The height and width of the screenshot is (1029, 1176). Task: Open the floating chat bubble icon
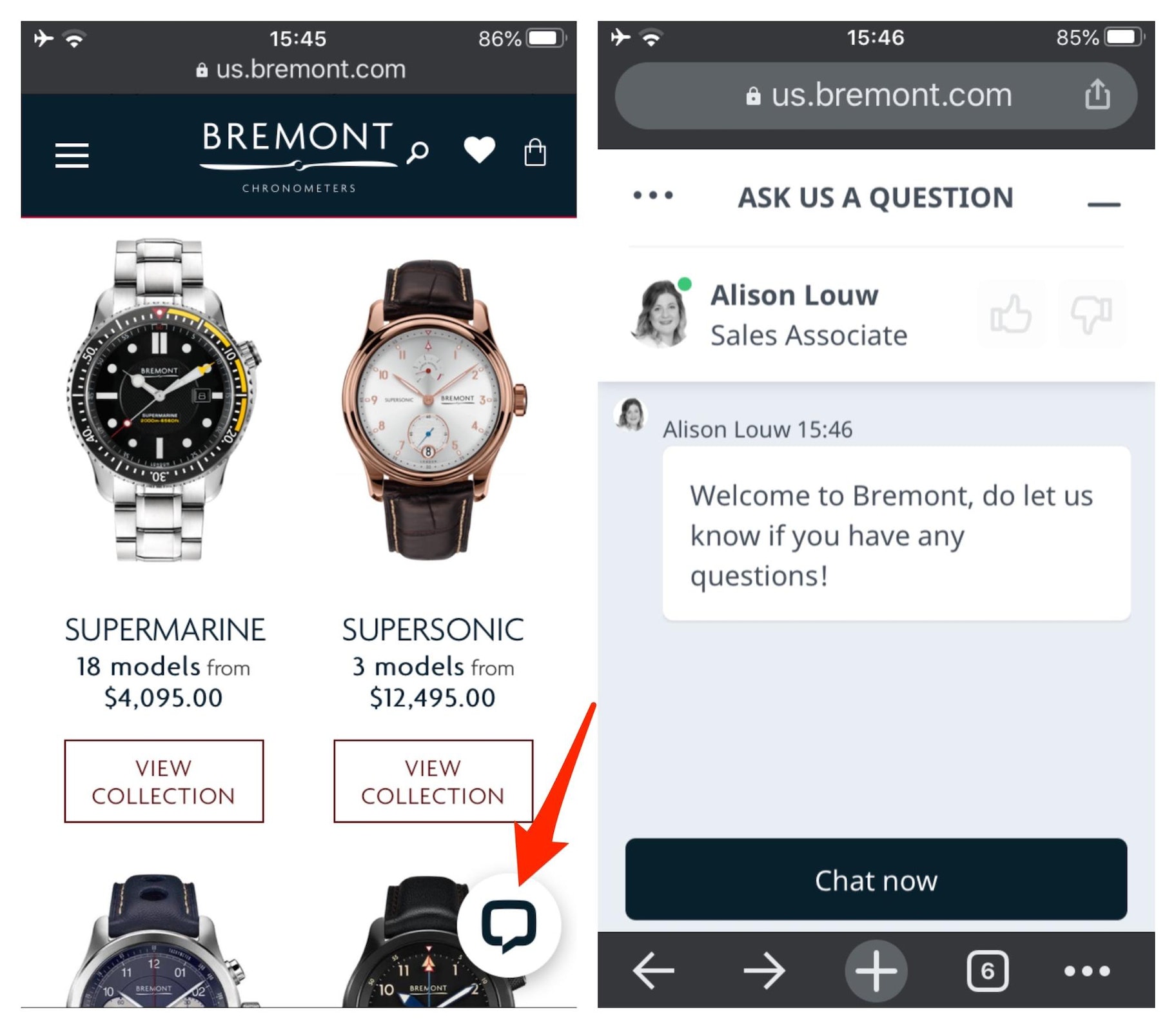(509, 925)
